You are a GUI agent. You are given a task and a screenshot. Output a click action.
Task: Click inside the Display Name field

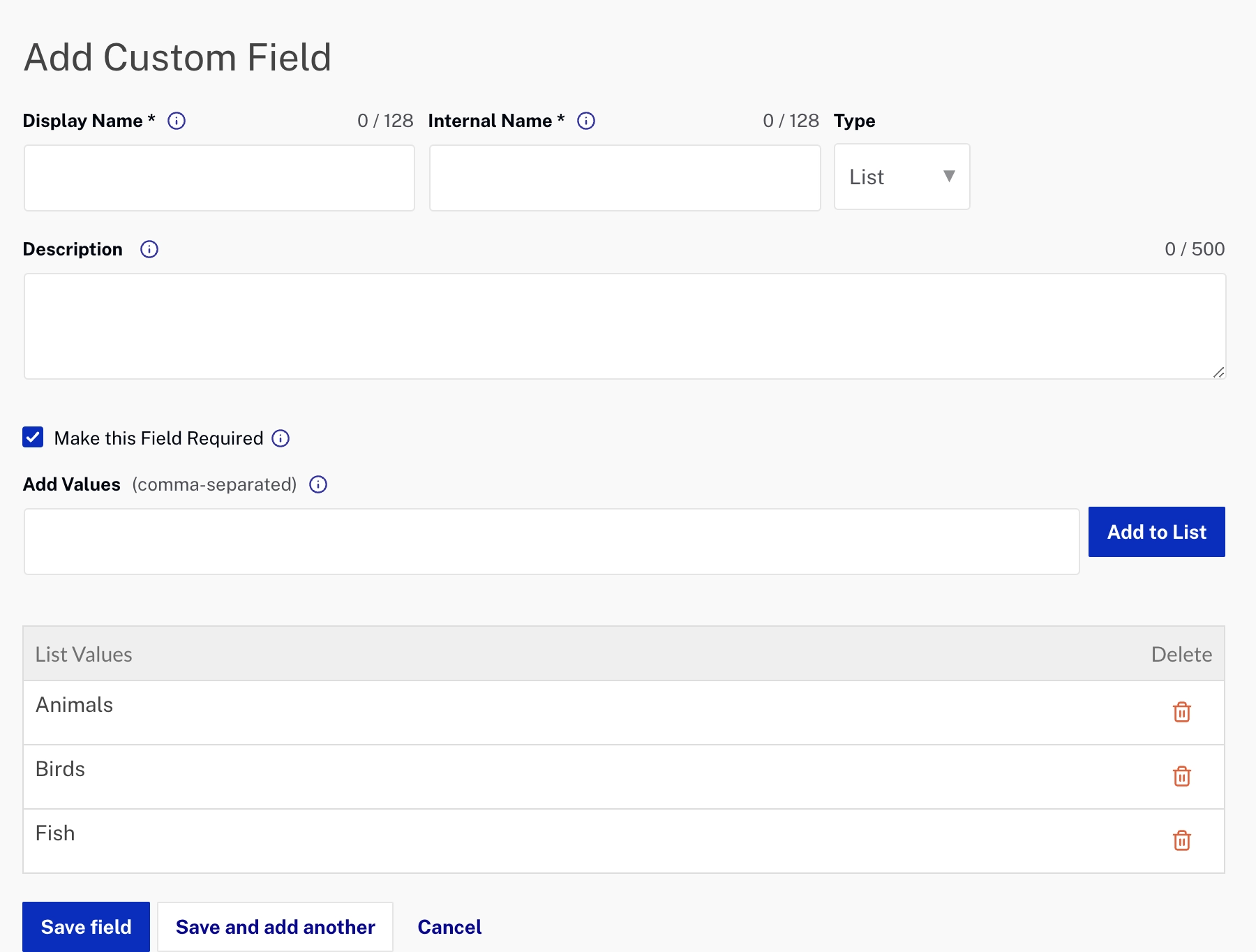coord(219,177)
